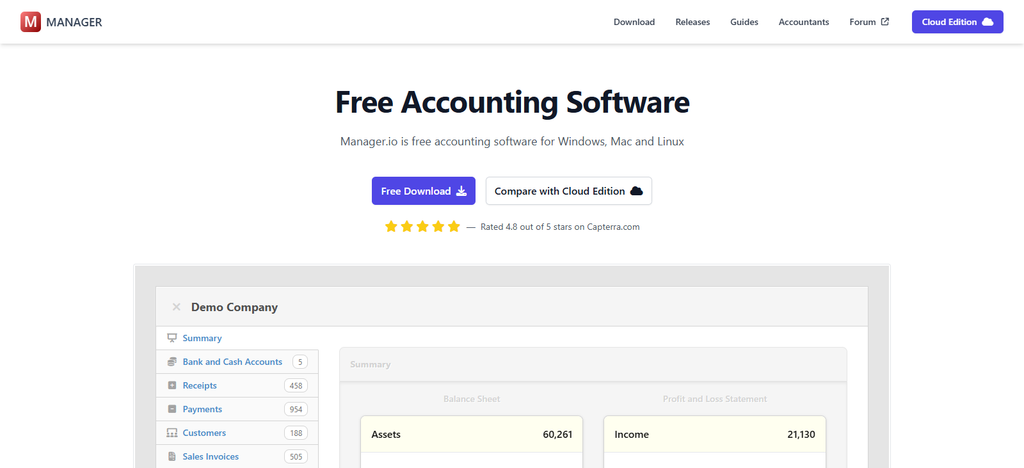Click the Cloud Edition button
Viewport: 1024px width, 468px height.
point(957,22)
